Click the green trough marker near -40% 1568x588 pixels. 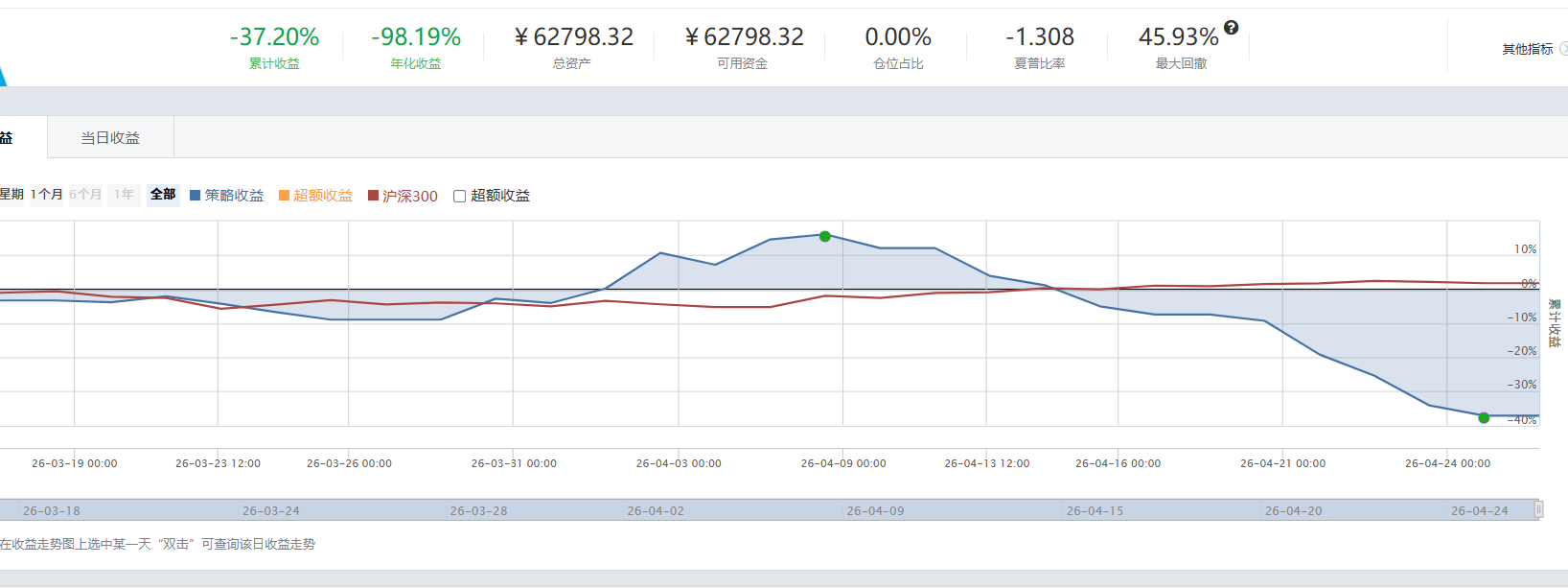[x=1484, y=417]
